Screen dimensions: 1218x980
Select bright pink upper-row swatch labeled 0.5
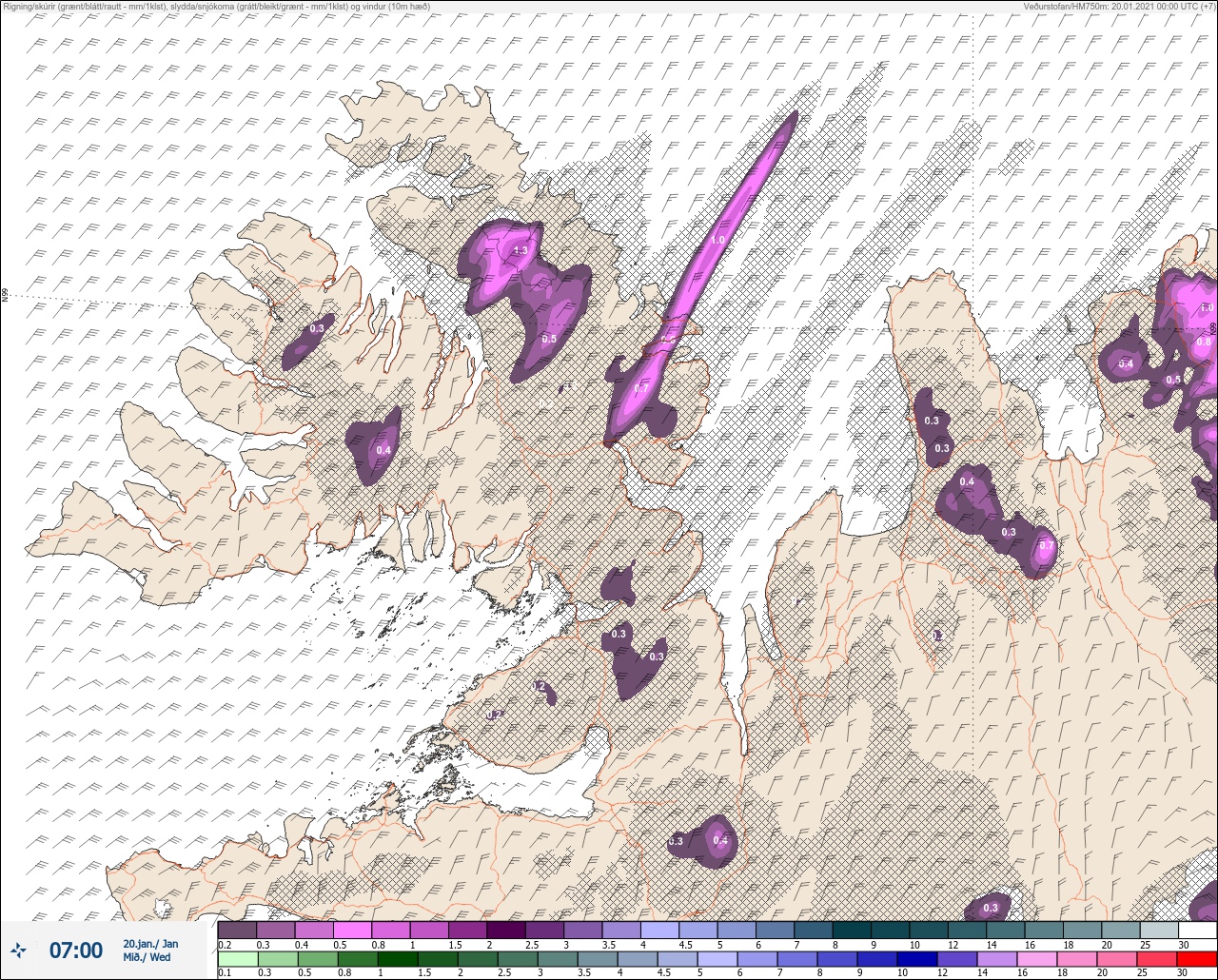click(352, 930)
